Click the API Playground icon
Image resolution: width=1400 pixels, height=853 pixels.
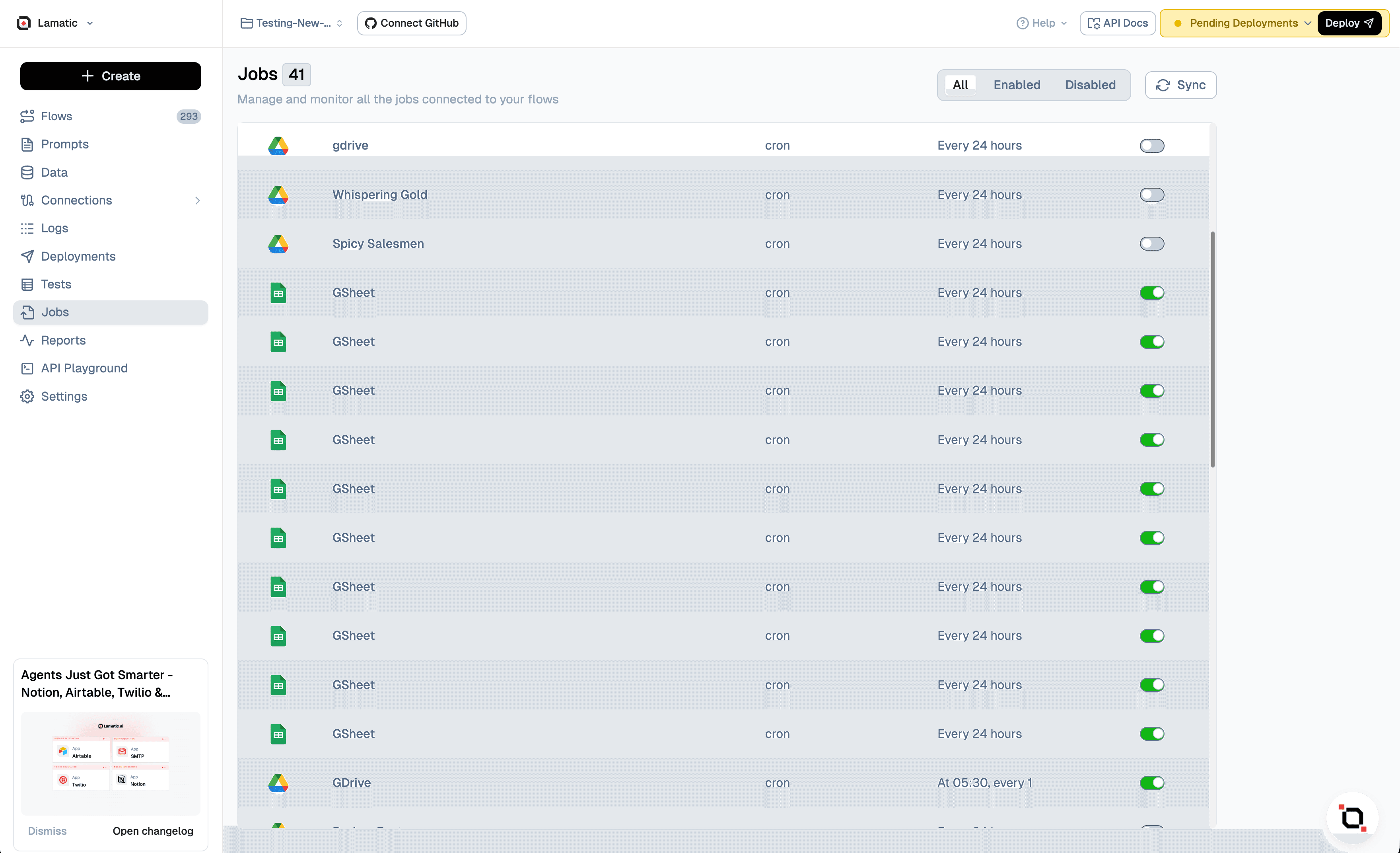27,368
